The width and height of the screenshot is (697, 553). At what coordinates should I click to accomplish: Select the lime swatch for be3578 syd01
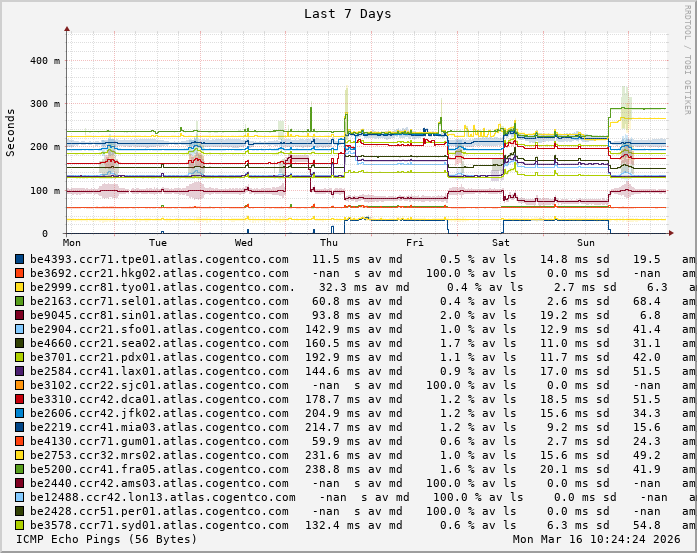[x=20, y=525]
